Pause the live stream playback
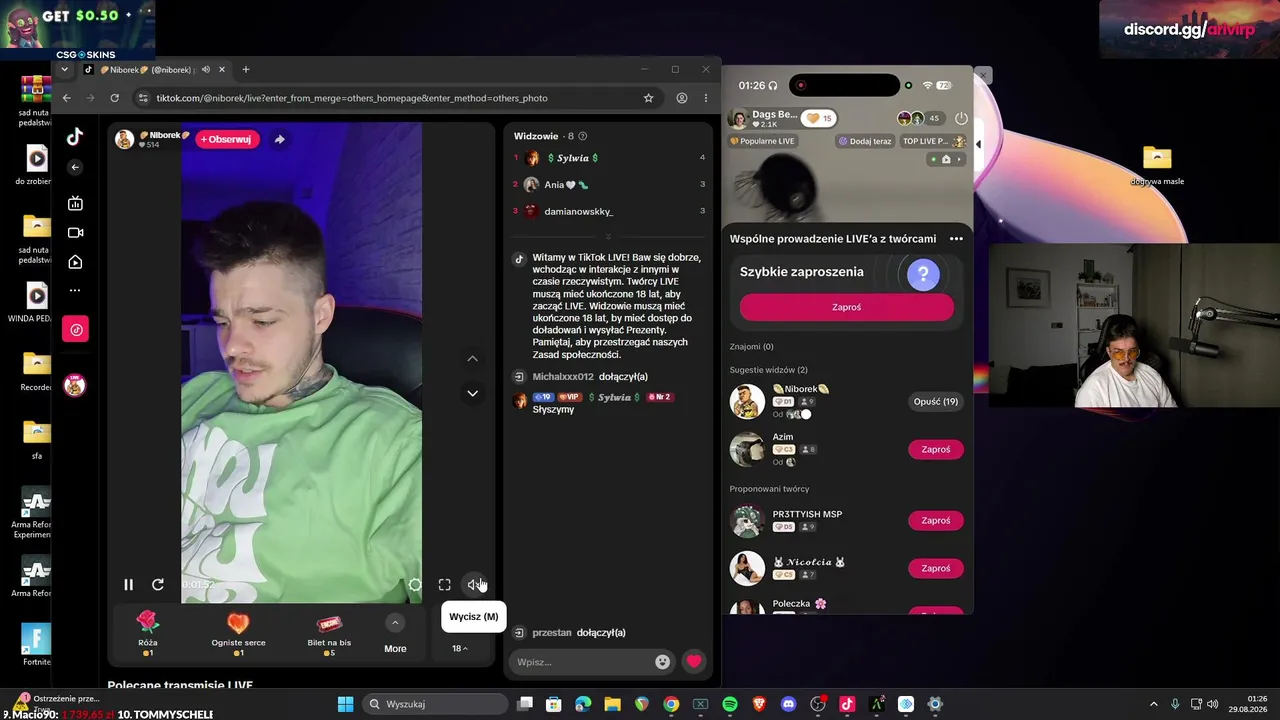This screenshot has height=720, width=1280. [x=128, y=585]
